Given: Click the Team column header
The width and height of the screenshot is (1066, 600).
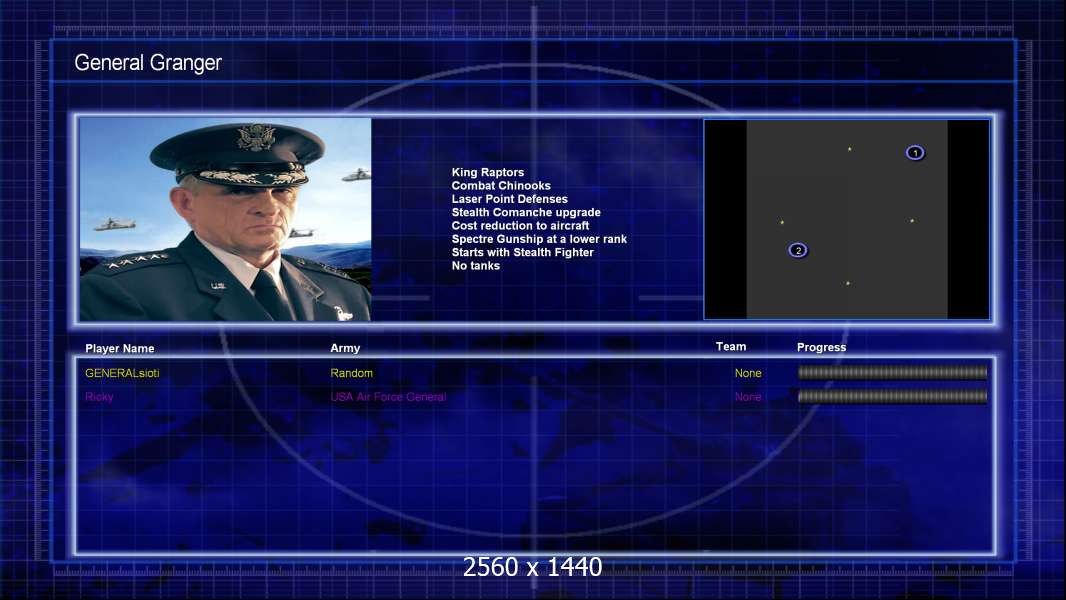Looking at the screenshot, I should click(731, 347).
